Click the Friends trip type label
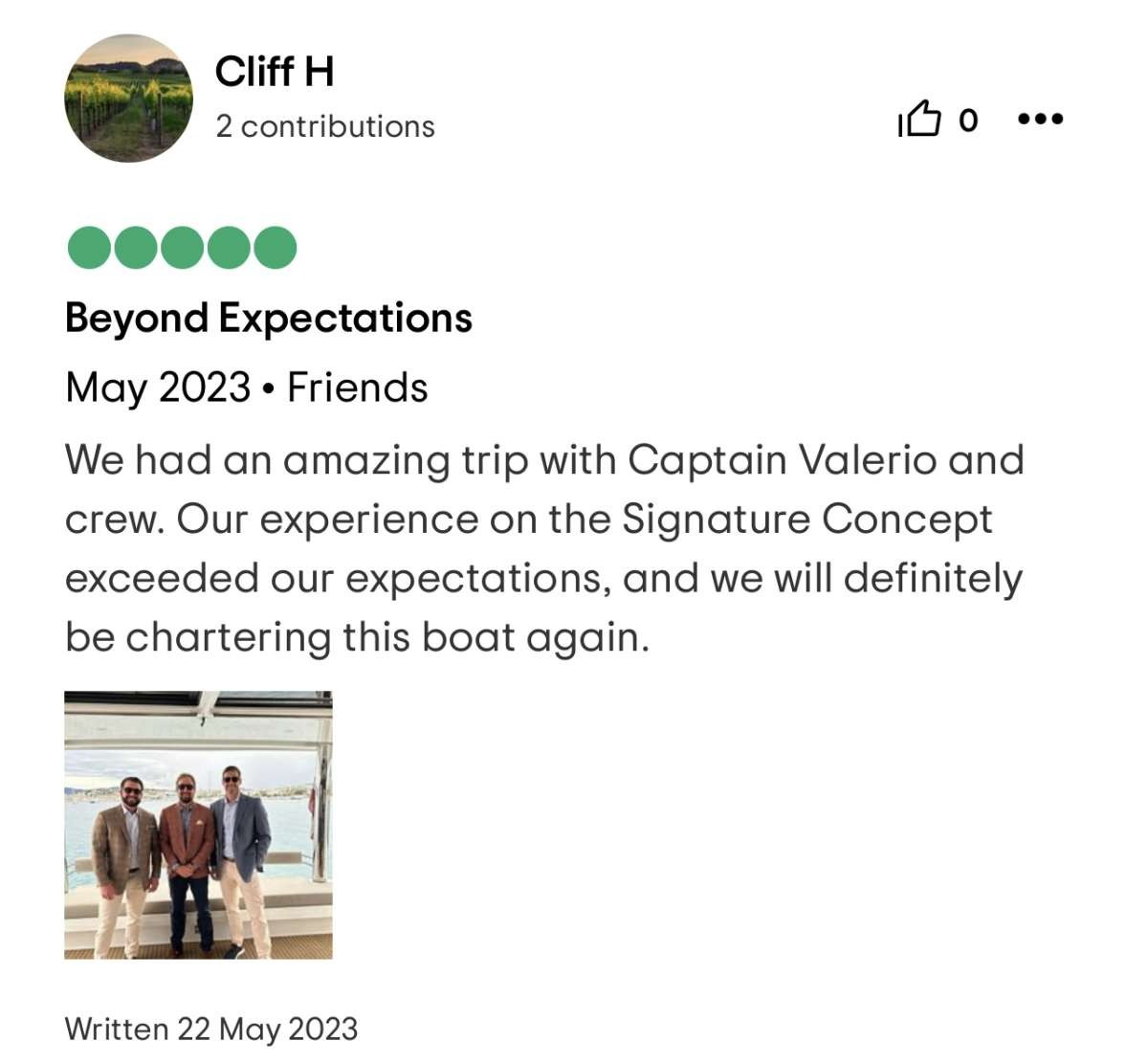 tap(357, 388)
